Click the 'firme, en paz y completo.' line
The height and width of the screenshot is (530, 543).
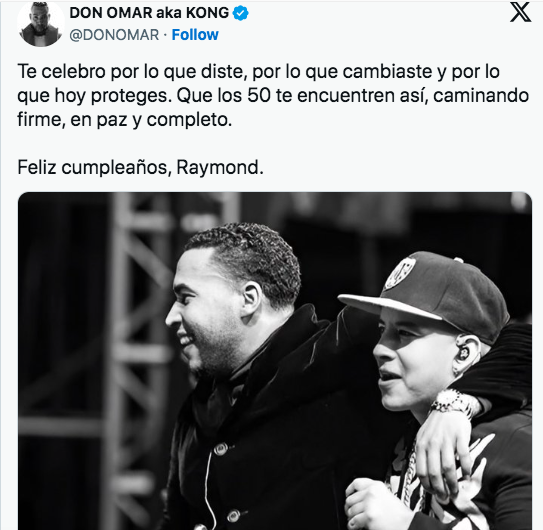tap(125, 120)
